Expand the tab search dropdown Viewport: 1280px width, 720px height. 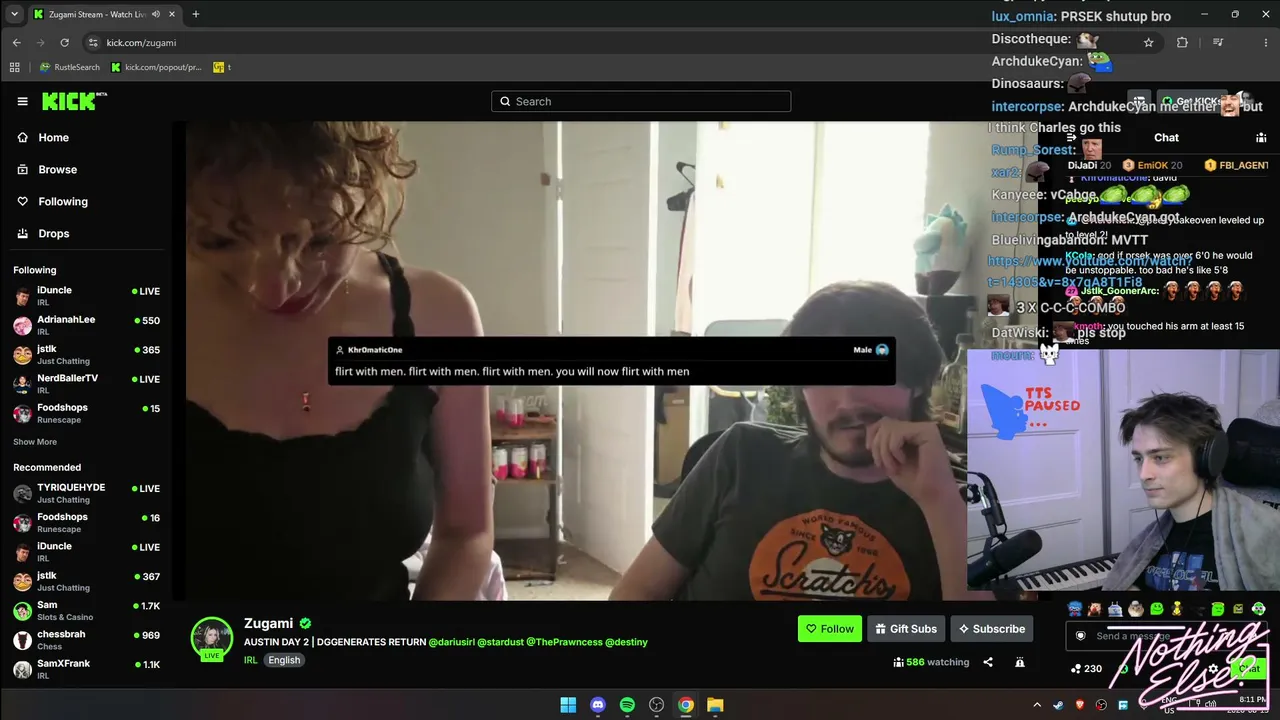[14, 14]
